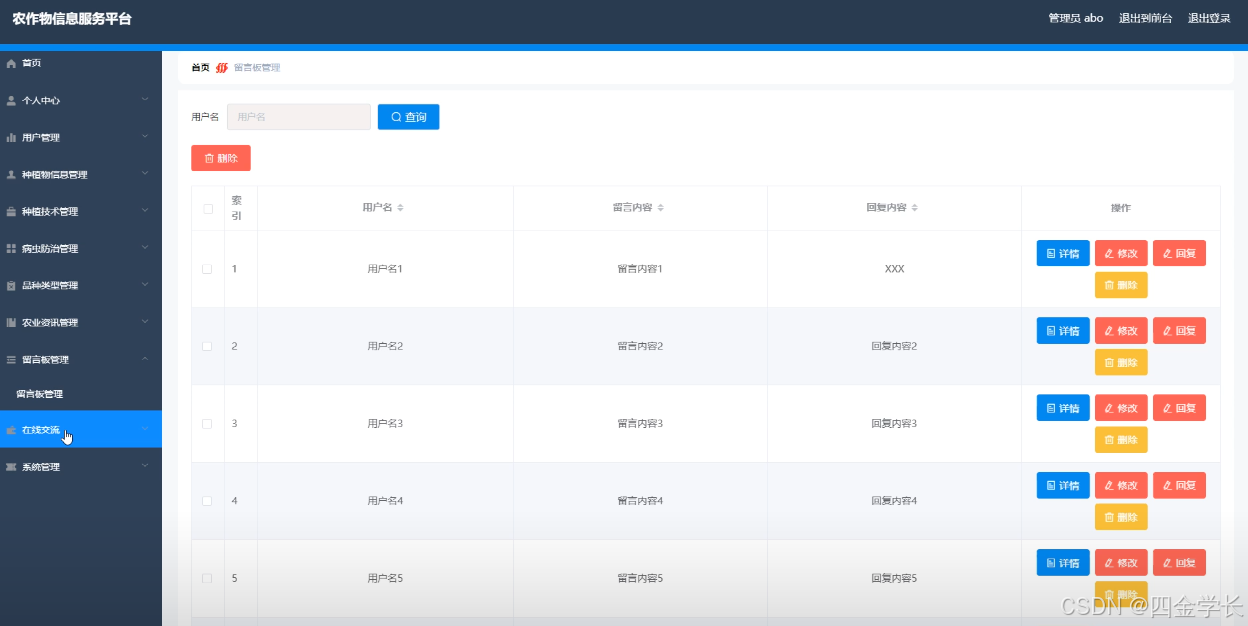Select the 在线交流 menu item
1248x626 pixels.
click(81, 429)
